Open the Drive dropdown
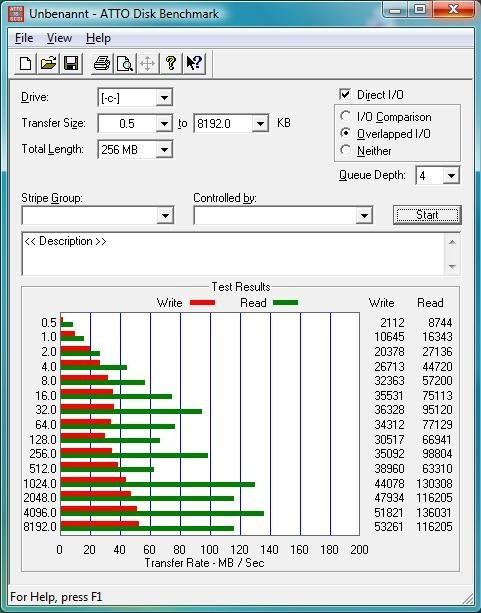This screenshot has height=613, width=481. click(164, 97)
